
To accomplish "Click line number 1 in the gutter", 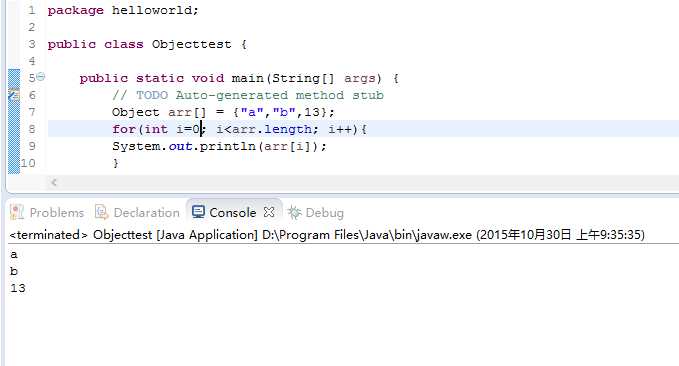I will coord(32,10).
